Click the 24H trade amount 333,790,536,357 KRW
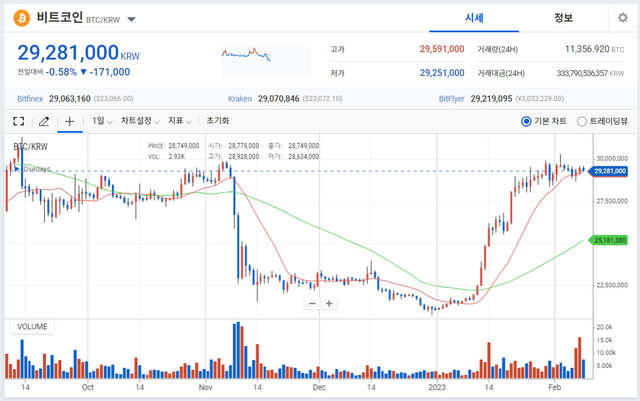 [x=590, y=74]
